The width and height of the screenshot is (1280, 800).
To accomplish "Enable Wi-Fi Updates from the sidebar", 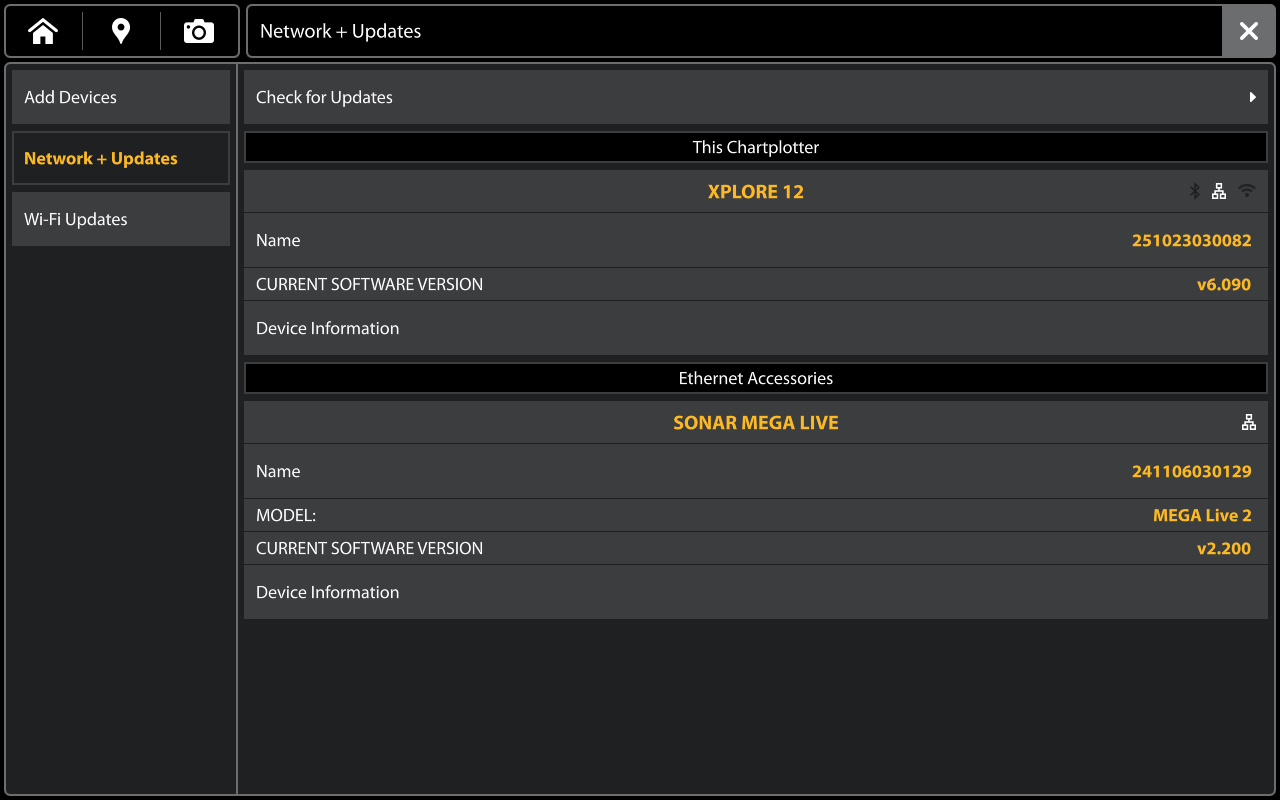I will [x=120, y=219].
